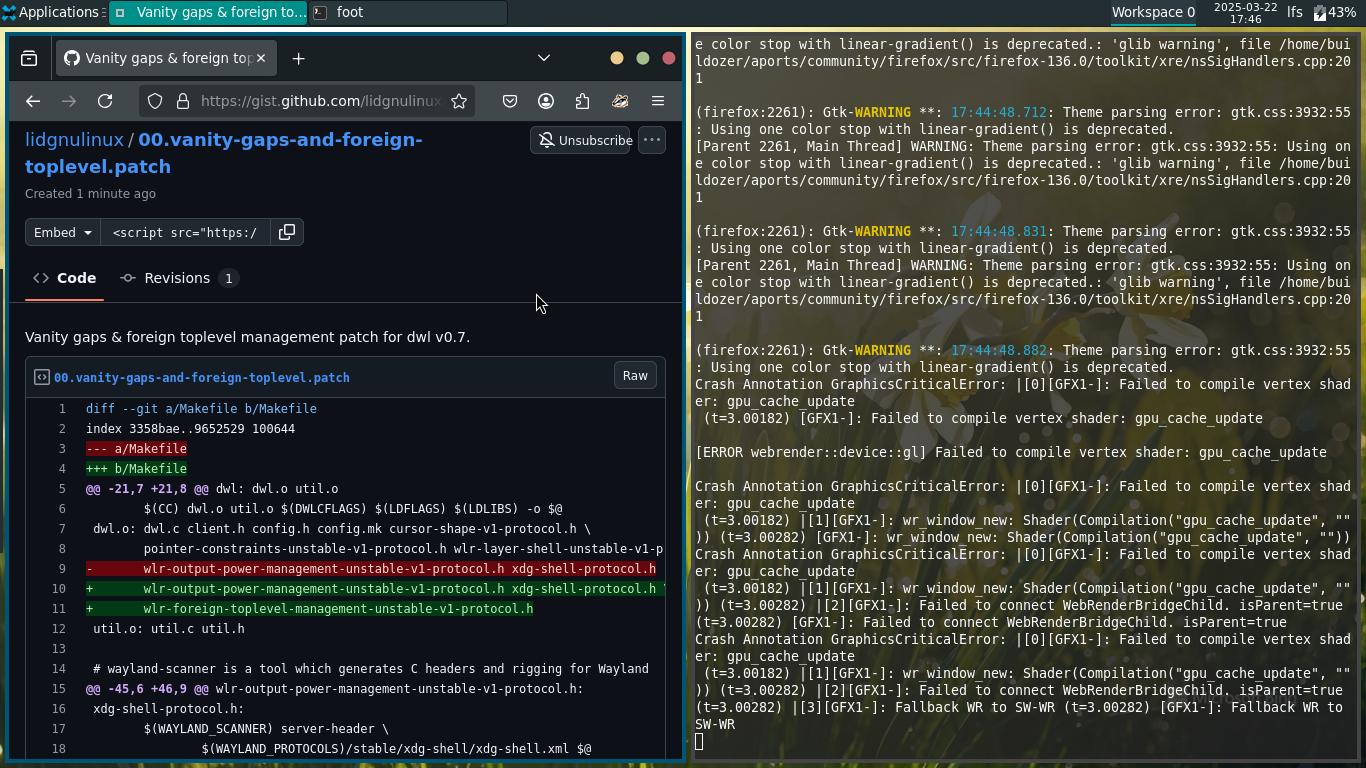1366x768 pixels.
Task: Switch to the Revisions tab
Action: [x=178, y=278]
